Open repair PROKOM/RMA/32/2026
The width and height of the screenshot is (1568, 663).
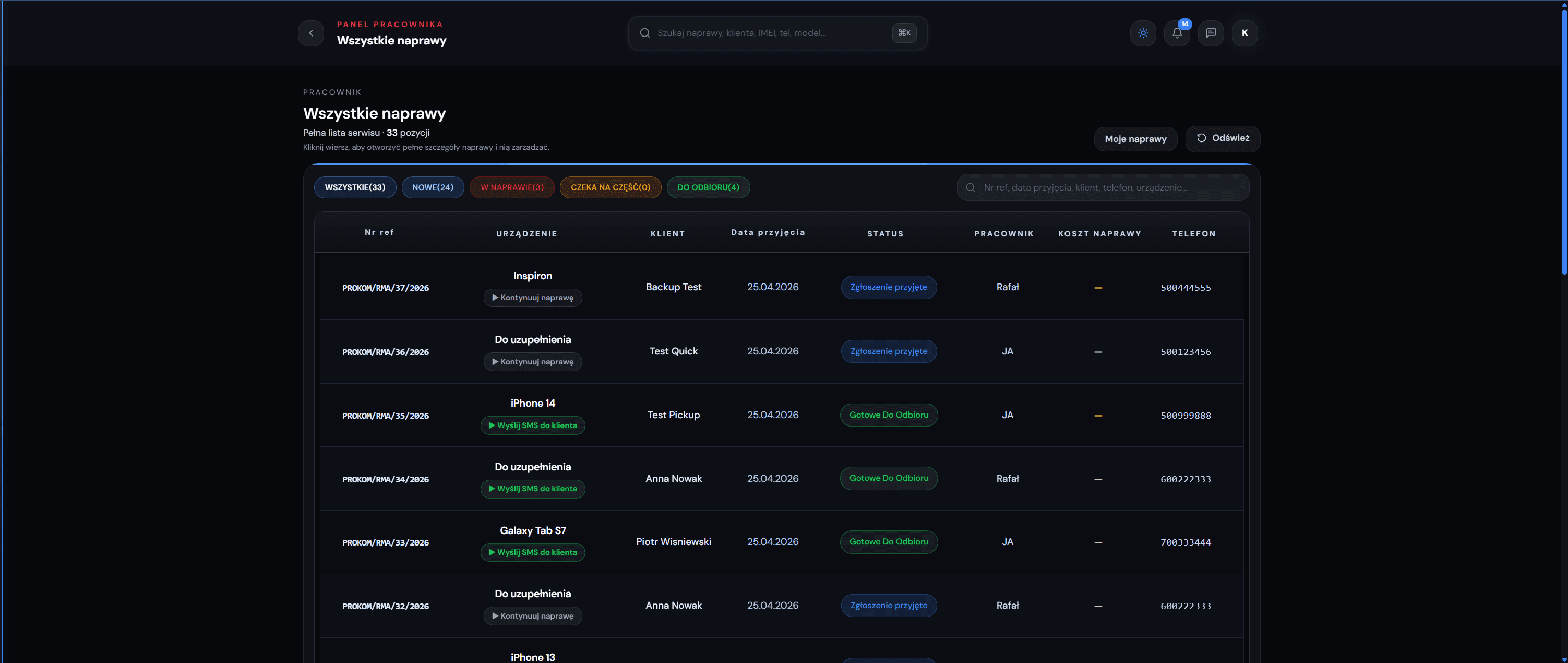pyautogui.click(x=385, y=607)
